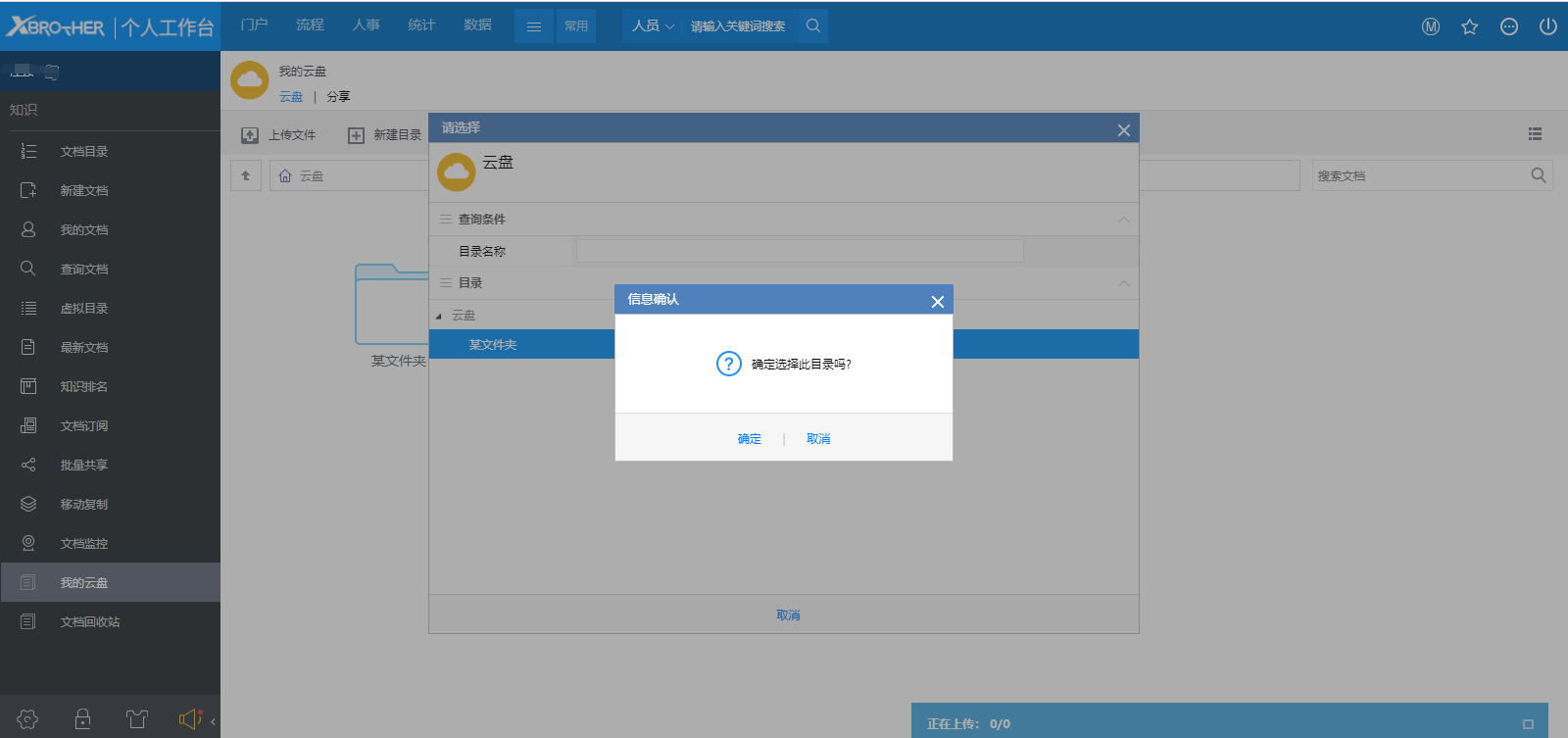The width and height of the screenshot is (1568, 738).
Task: Open the 人员 search type dropdown
Action: pos(653,26)
